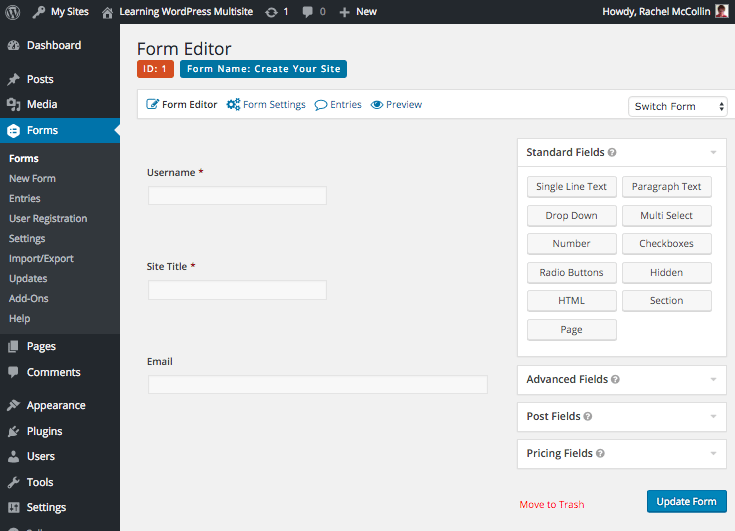This screenshot has width=735, height=531.
Task: Click the Post Fields help icon
Action: point(588,416)
